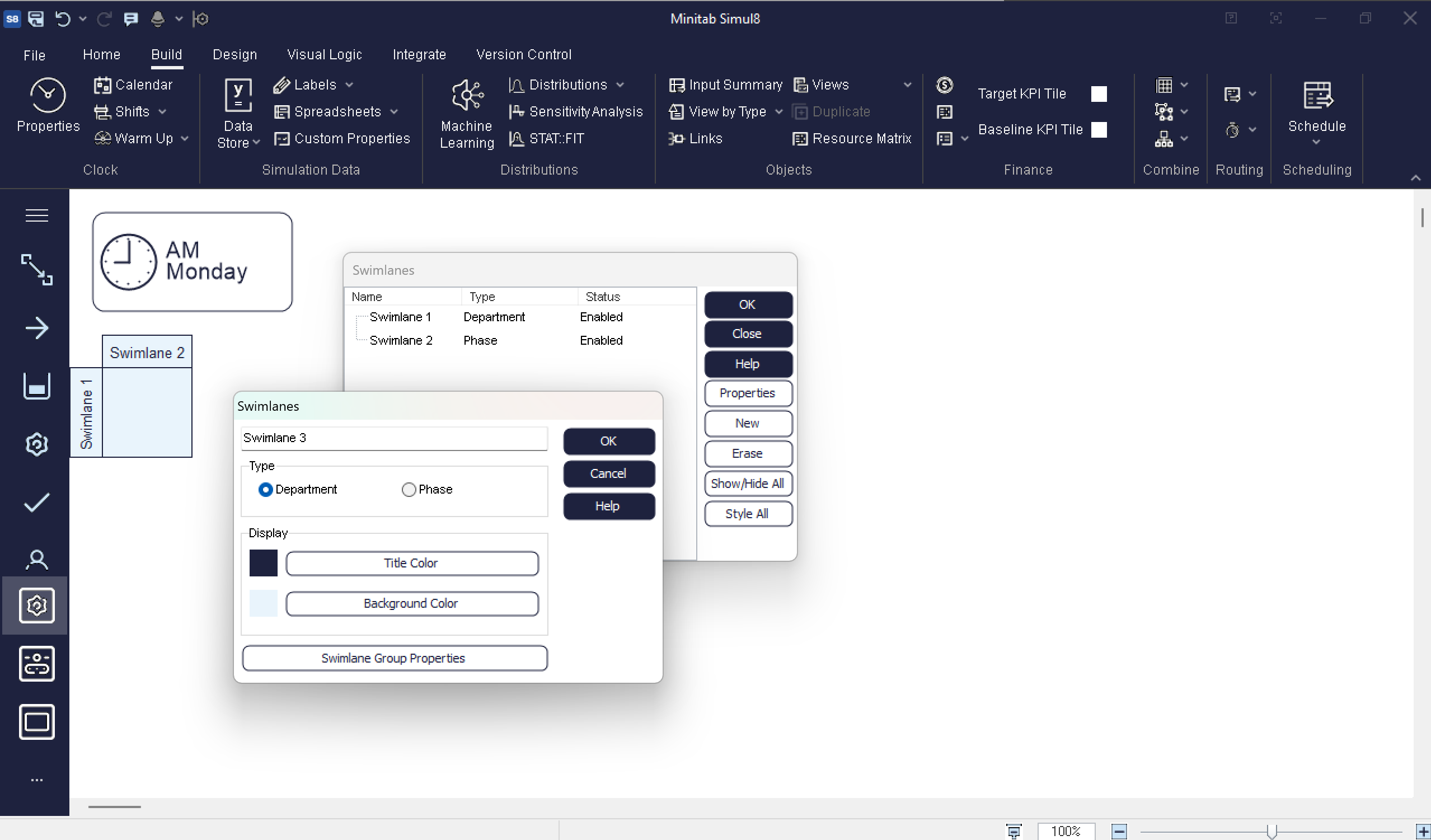Click the Background Color button

[412, 604]
